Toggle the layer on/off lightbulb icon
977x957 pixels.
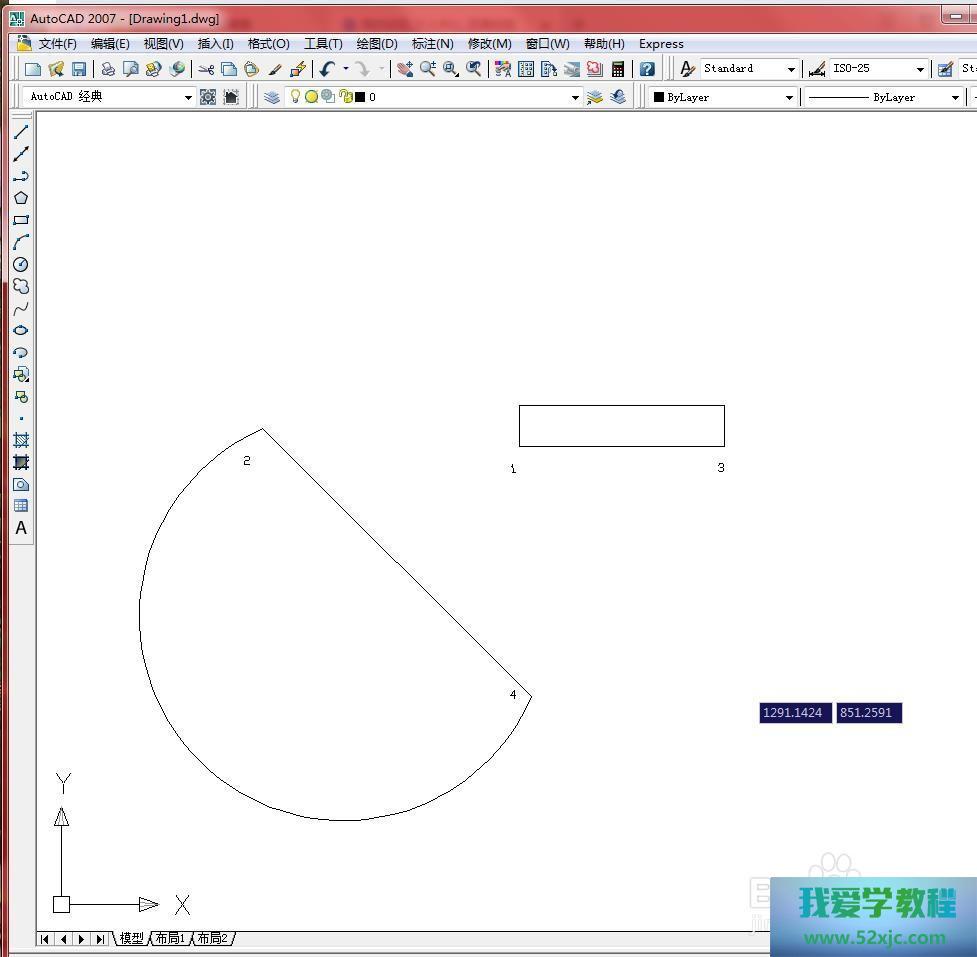(295, 97)
